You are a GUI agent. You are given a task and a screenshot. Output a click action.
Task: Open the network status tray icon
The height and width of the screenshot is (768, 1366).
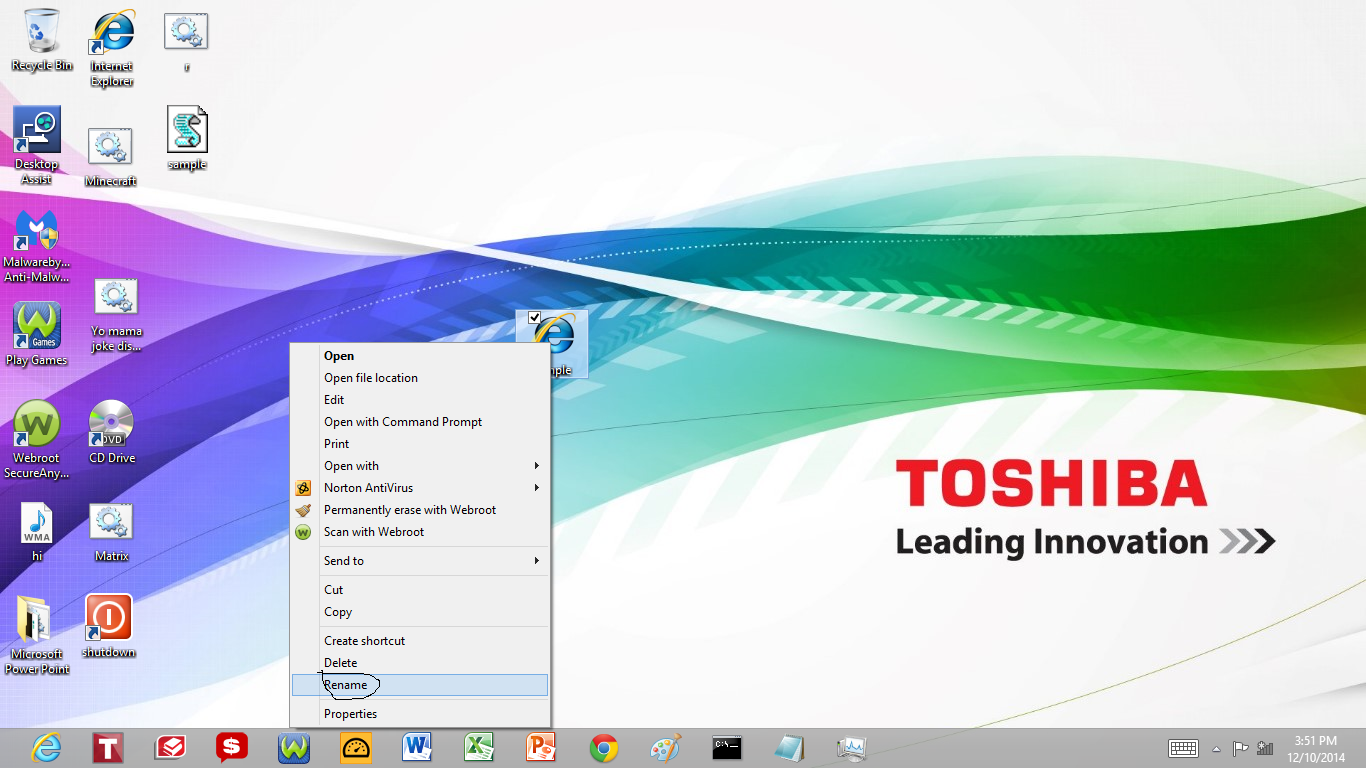(1266, 748)
